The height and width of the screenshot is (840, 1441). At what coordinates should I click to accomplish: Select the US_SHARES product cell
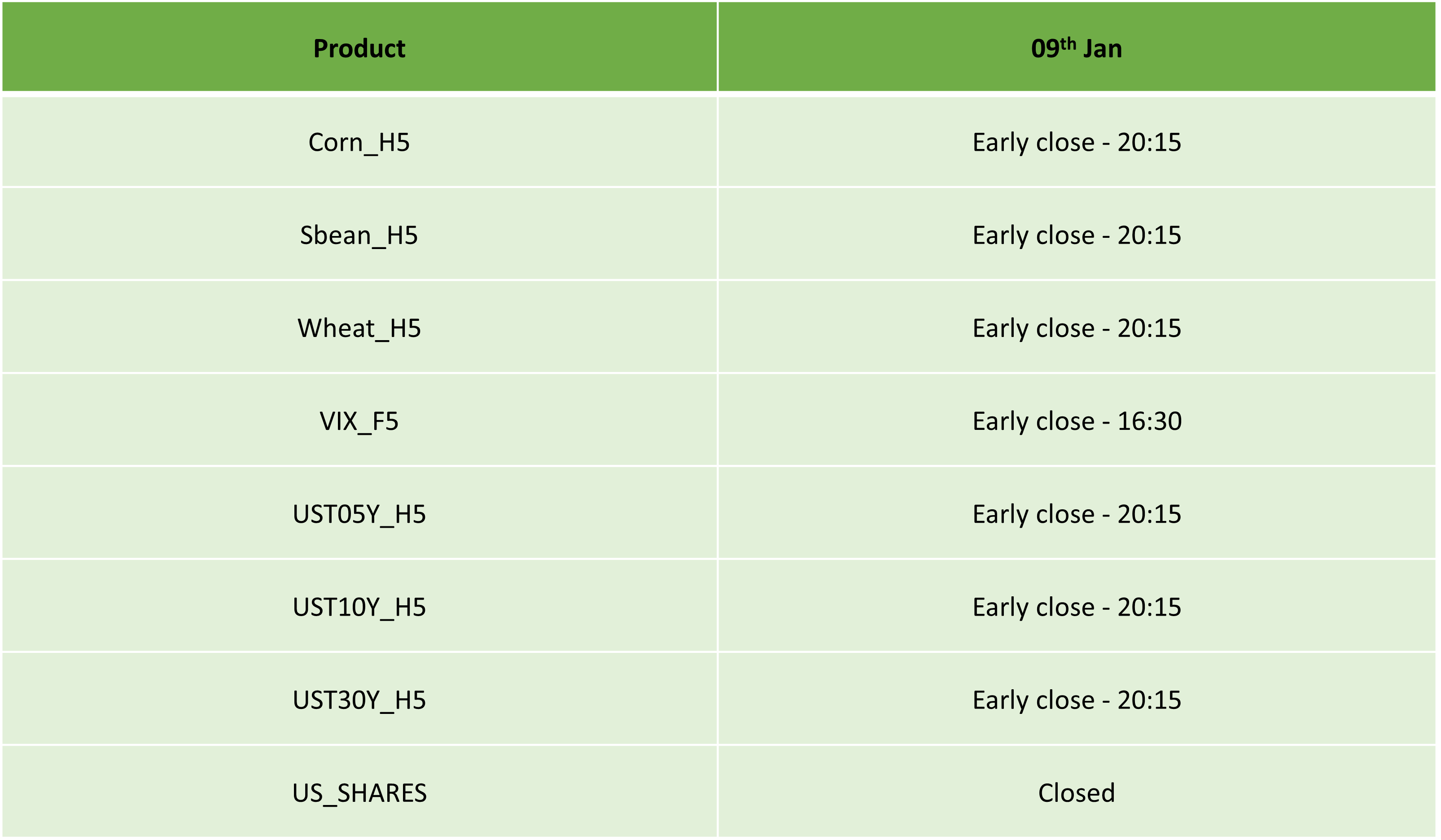359,792
